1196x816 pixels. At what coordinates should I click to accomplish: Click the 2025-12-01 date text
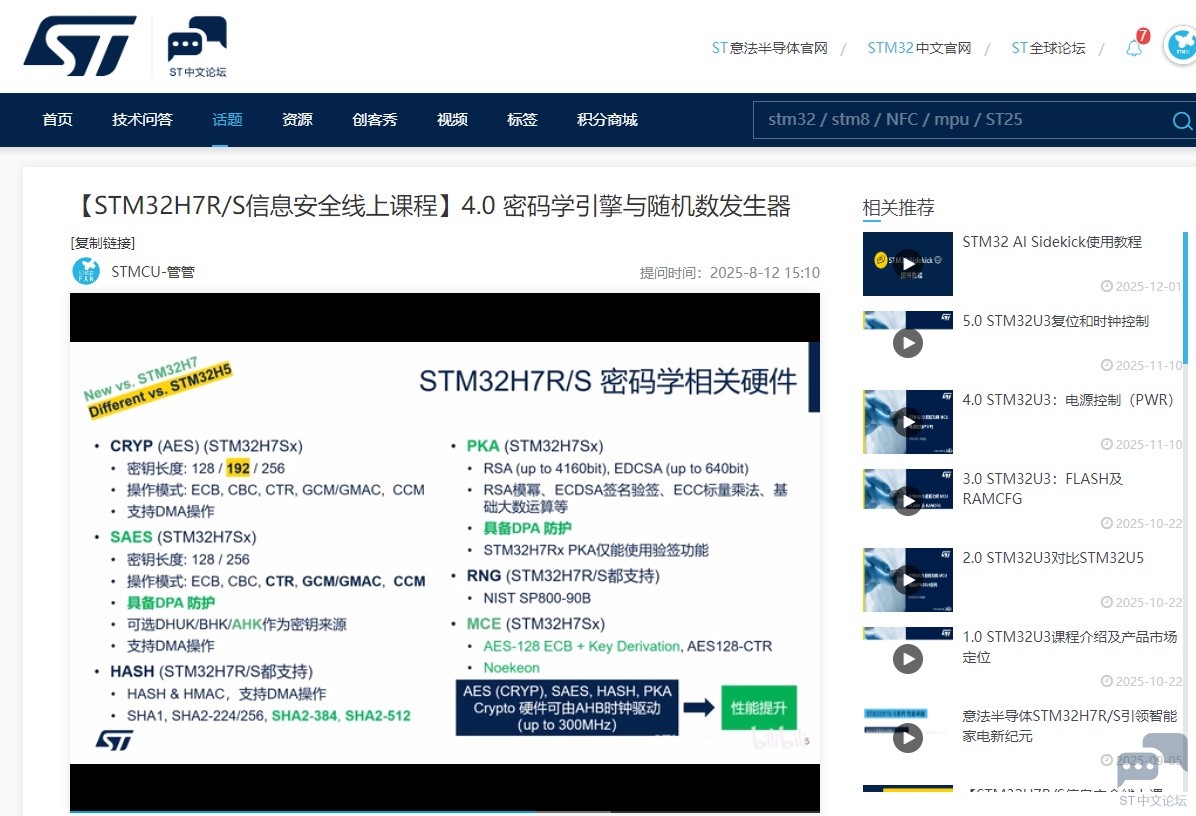click(1147, 287)
